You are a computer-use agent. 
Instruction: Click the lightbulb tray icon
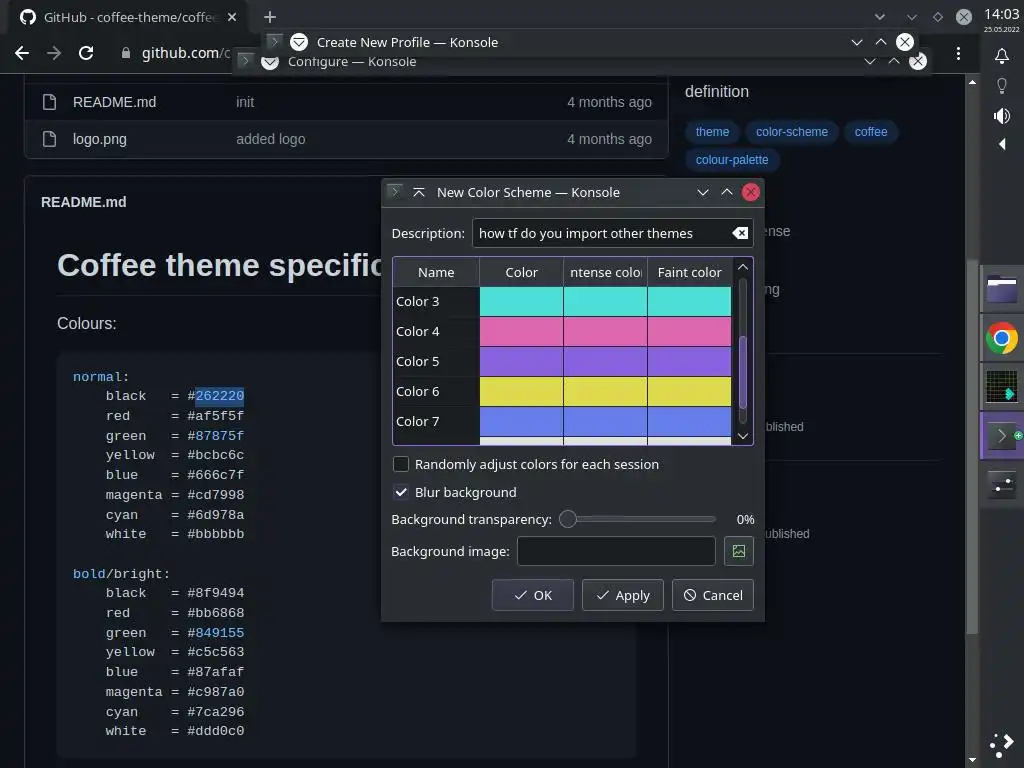click(1002, 86)
